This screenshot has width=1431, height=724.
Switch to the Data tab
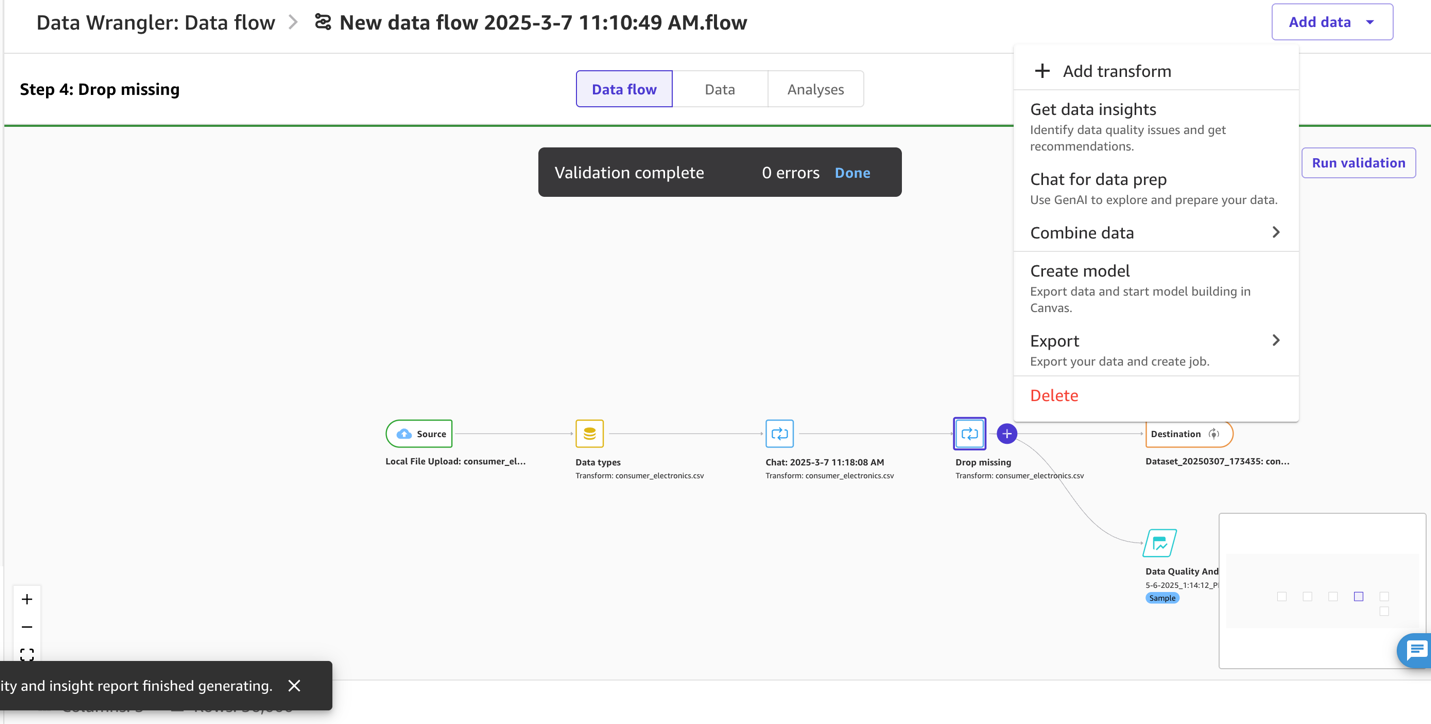coord(720,89)
